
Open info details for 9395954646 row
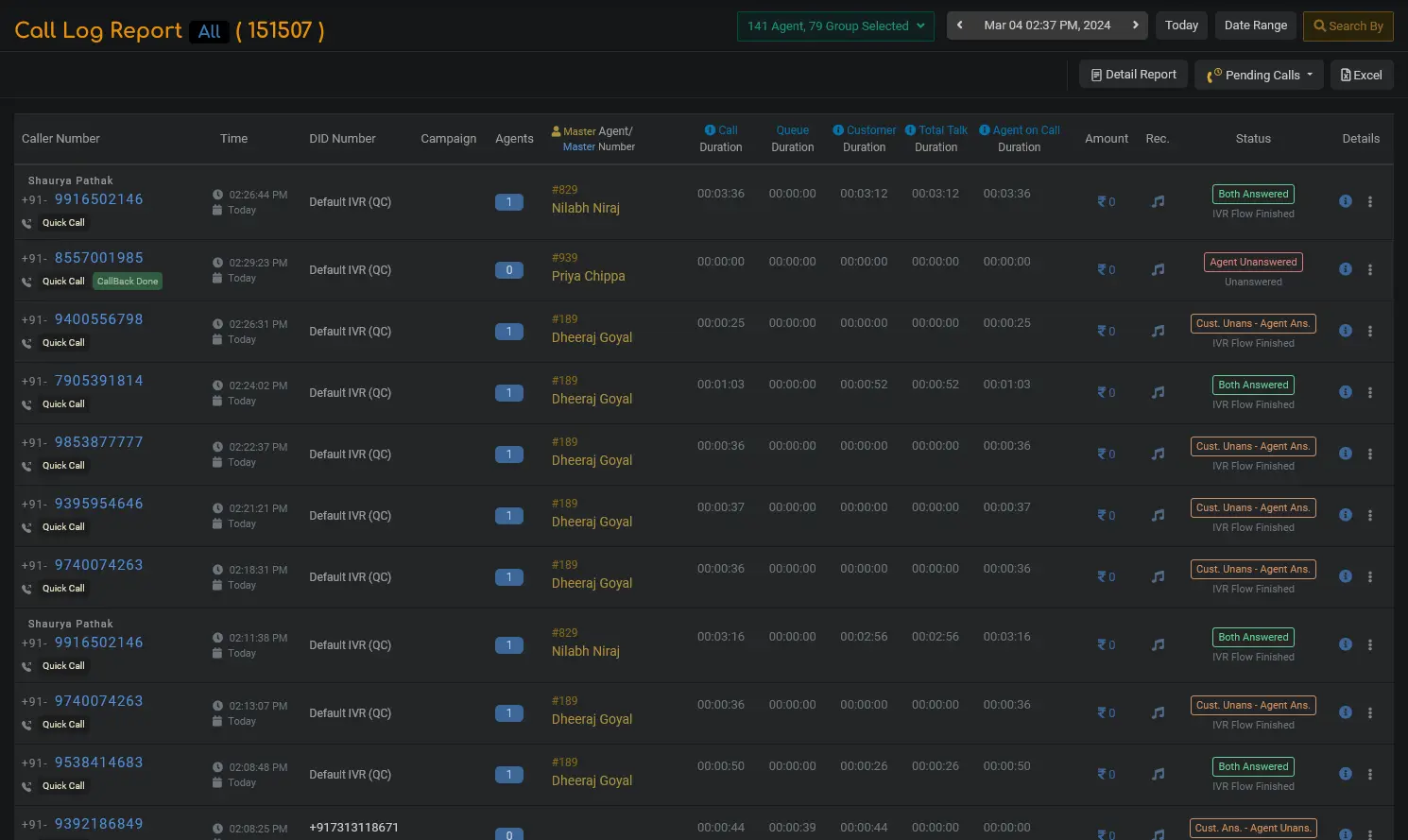(x=1346, y=515)
